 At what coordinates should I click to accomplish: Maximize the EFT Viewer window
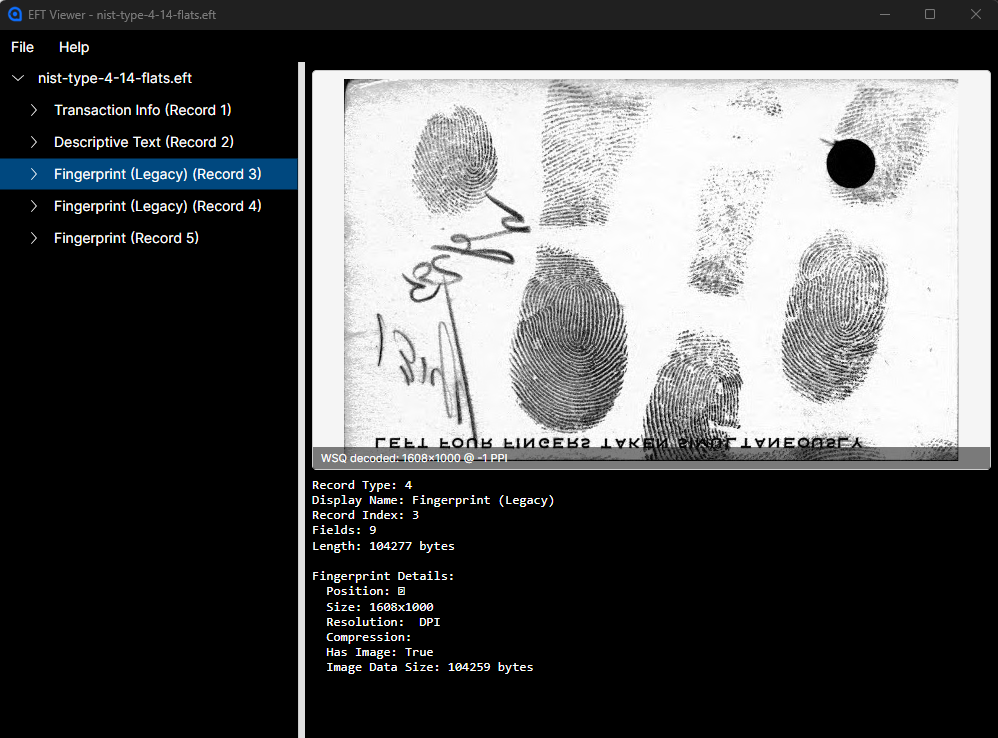coord(930,14)
